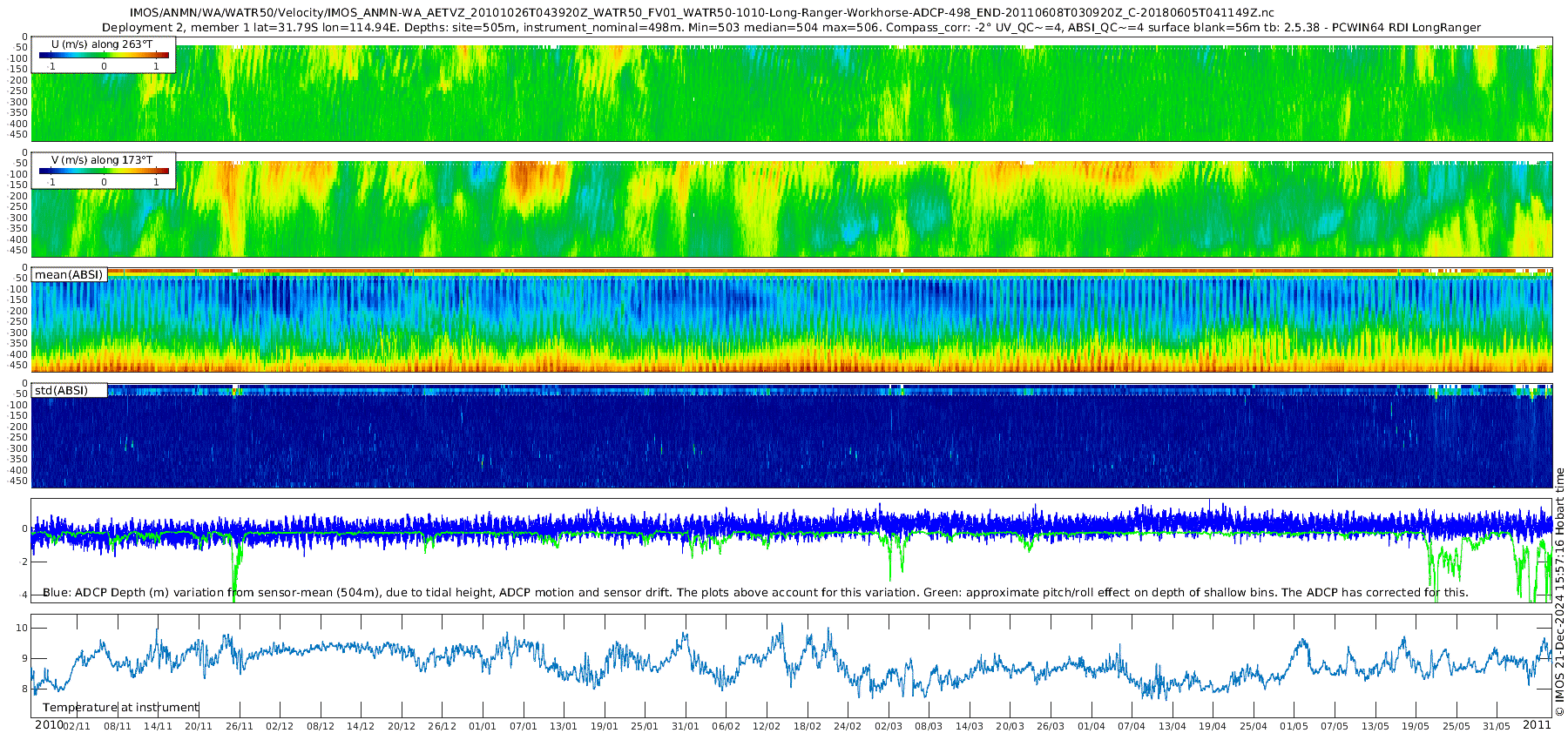Image resolution: width=1568 pixels, height=740 pixels.
Task: Click the IMOS copyright timestamp on right edge
Action: [1559, 592]
